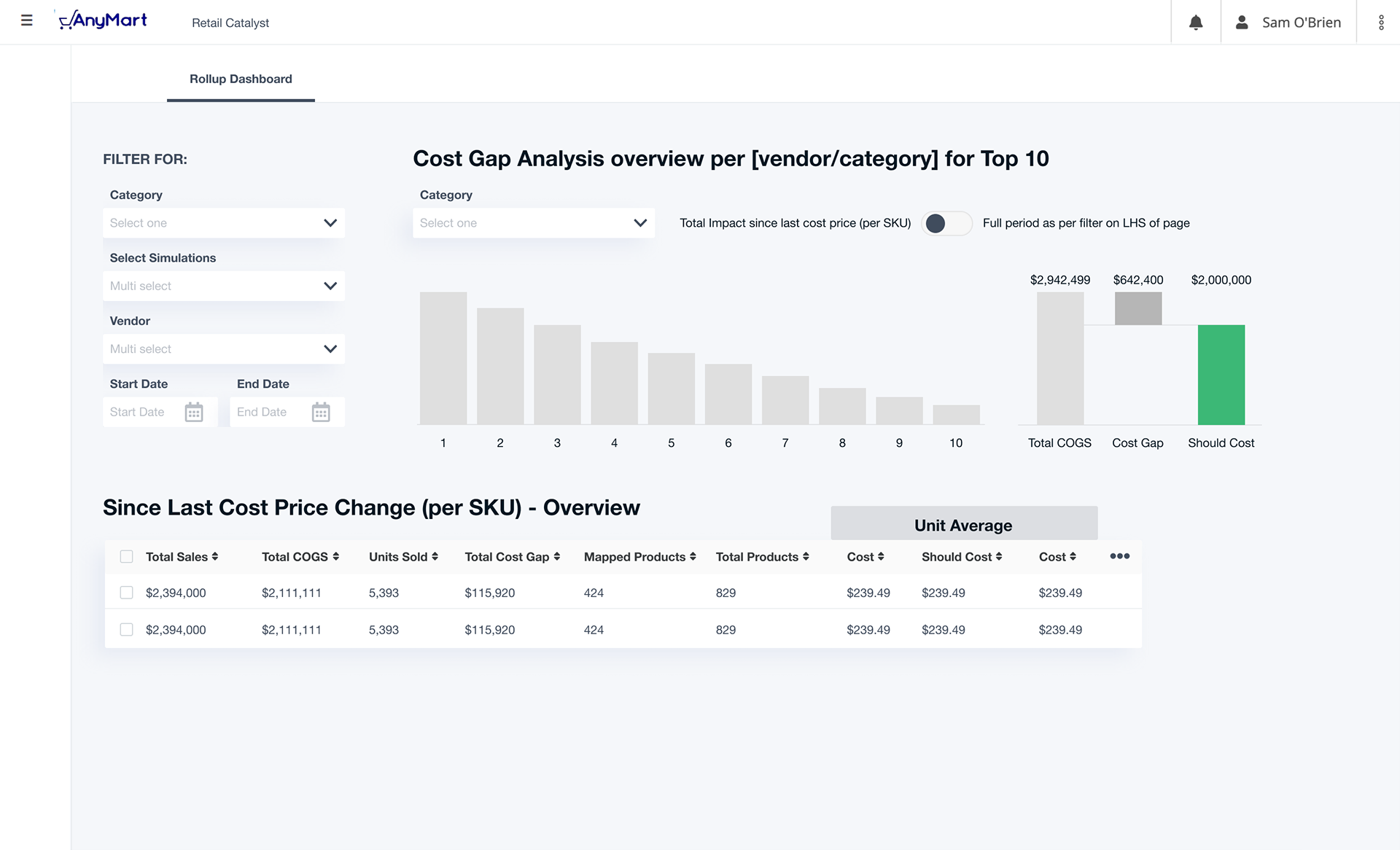Click the notifications bell icon

pyautogui.click(x=1196, y=23)
